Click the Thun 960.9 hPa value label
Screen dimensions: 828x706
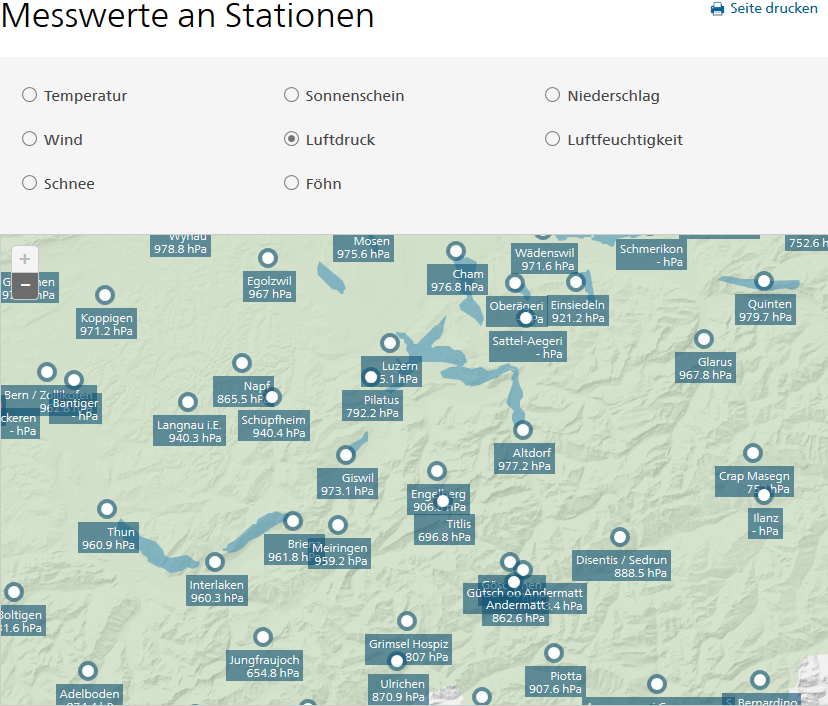pyautogui.click(x=108, y=538)
